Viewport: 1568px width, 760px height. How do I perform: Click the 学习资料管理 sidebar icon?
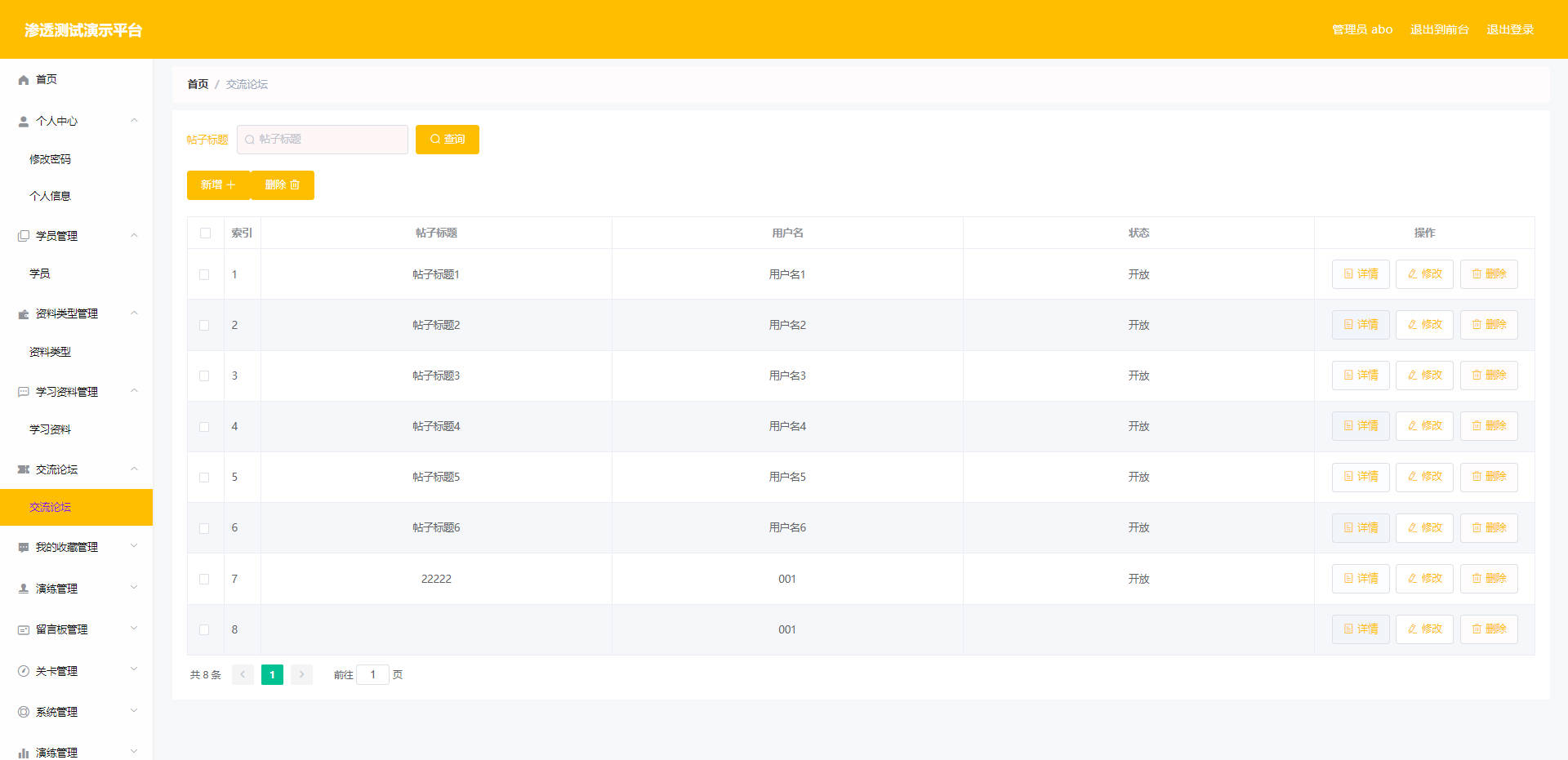(x=24, y=392)
